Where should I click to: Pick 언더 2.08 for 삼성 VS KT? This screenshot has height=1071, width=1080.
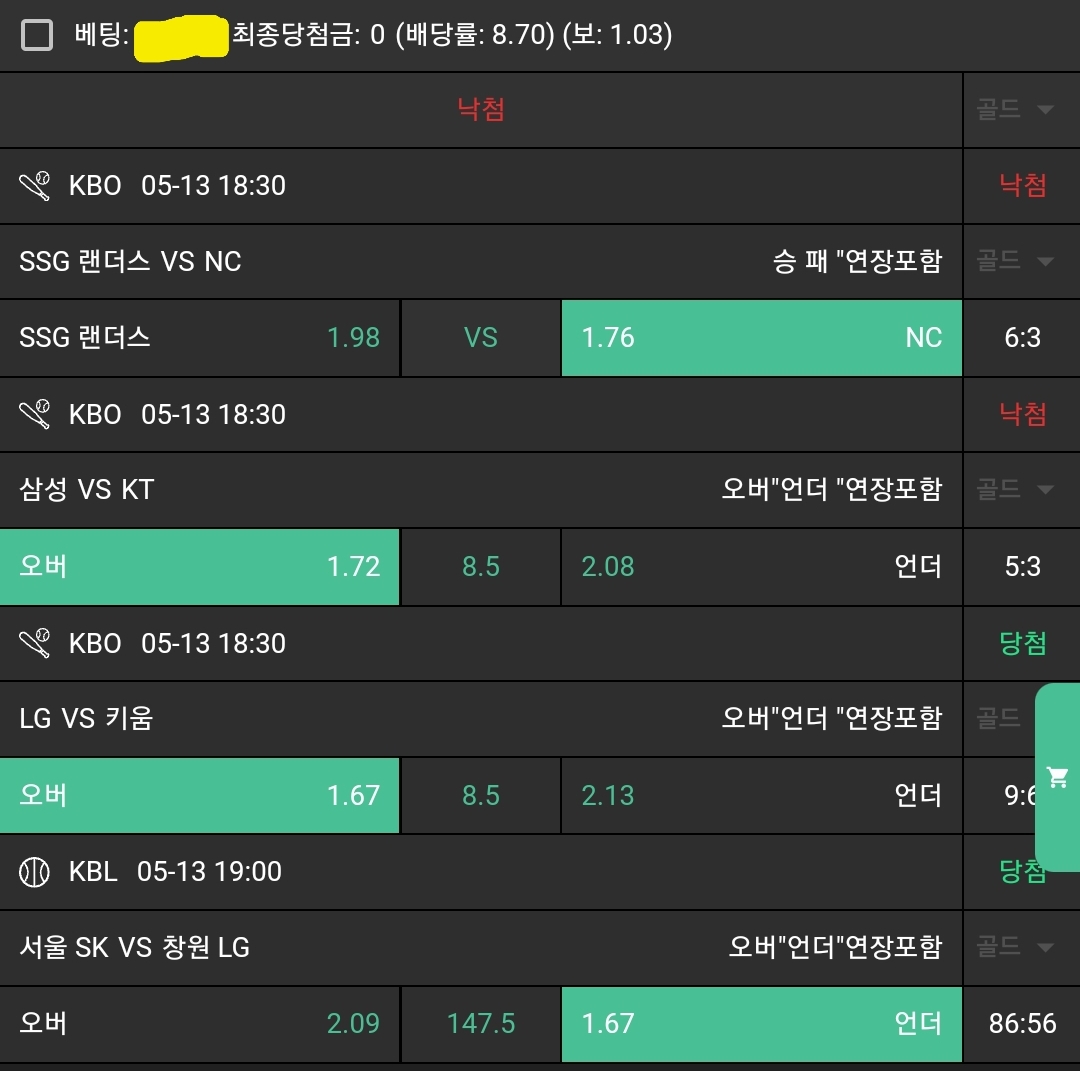761,567
